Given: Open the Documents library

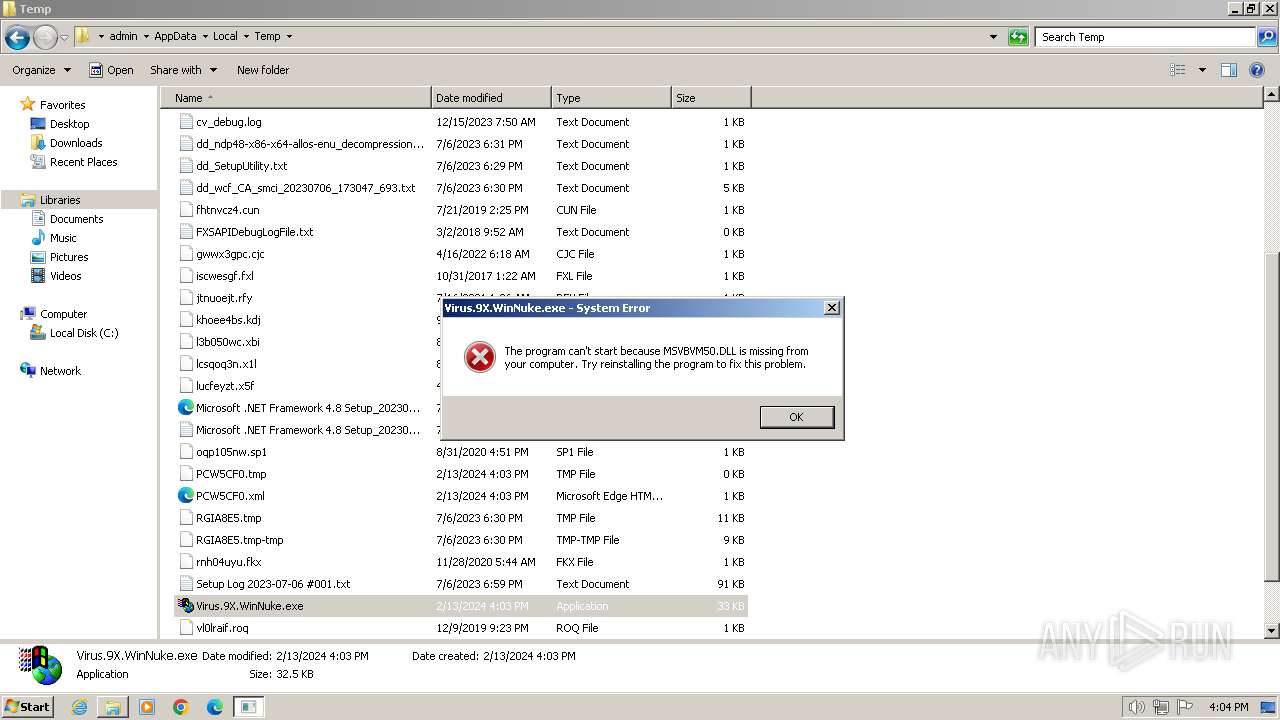Looking at the screenshot, I should [x=67, y=219].
